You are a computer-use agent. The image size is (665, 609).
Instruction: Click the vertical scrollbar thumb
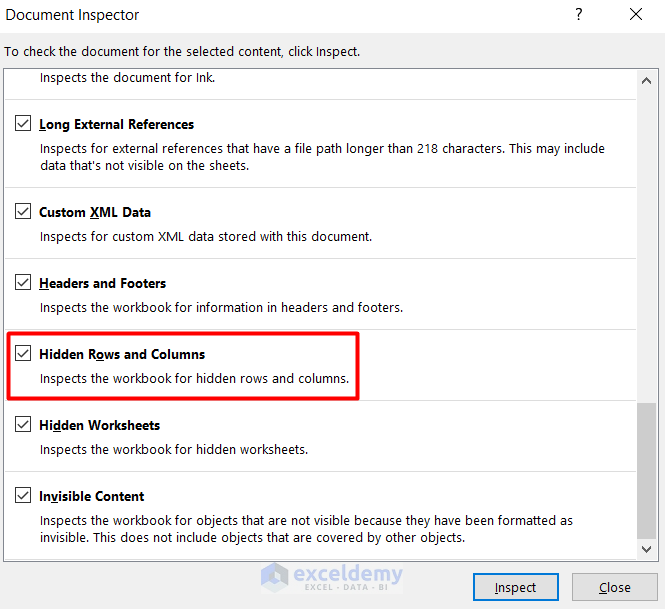tap(648, 469)
